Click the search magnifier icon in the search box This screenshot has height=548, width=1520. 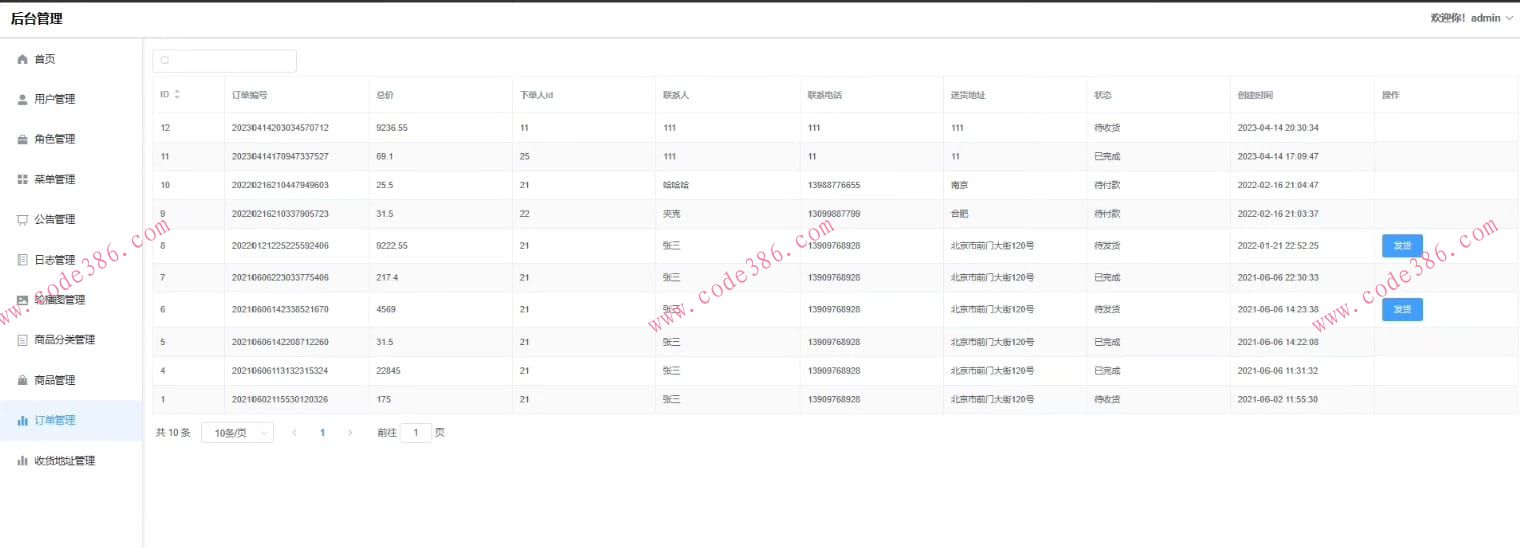[x=165, y=61]
